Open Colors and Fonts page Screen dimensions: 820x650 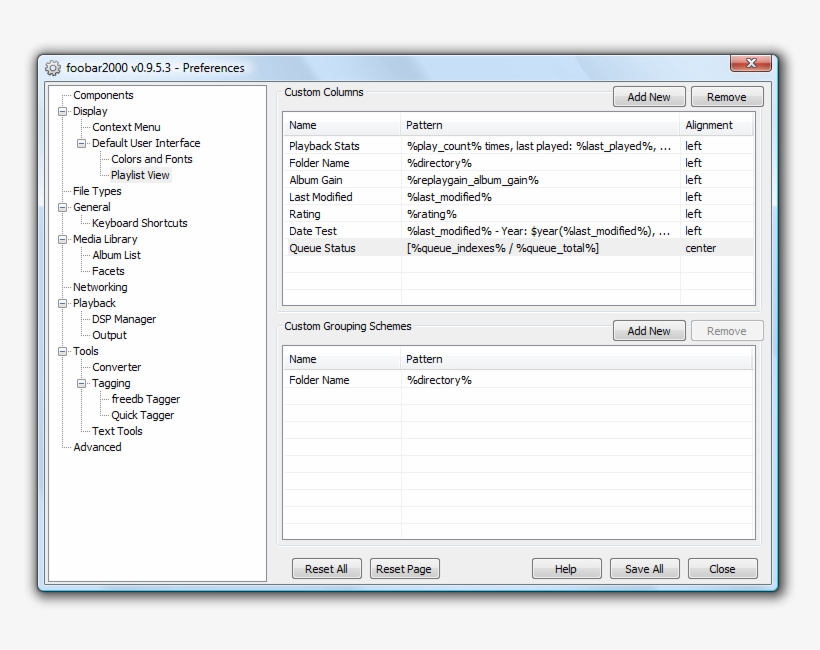click(x=152, y=159)
